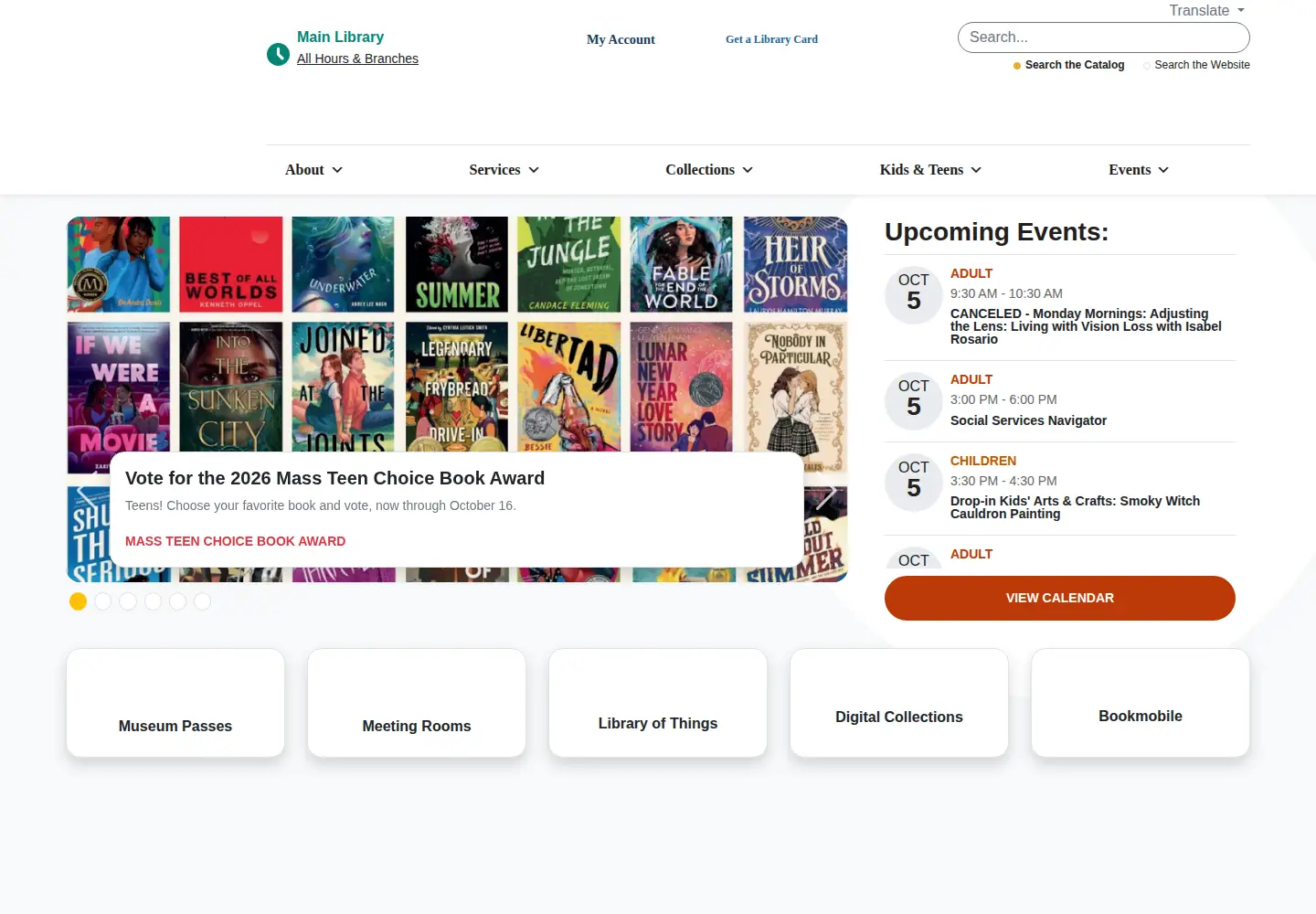
Task: Click the View Calendar button
Action: [1060, 598]
